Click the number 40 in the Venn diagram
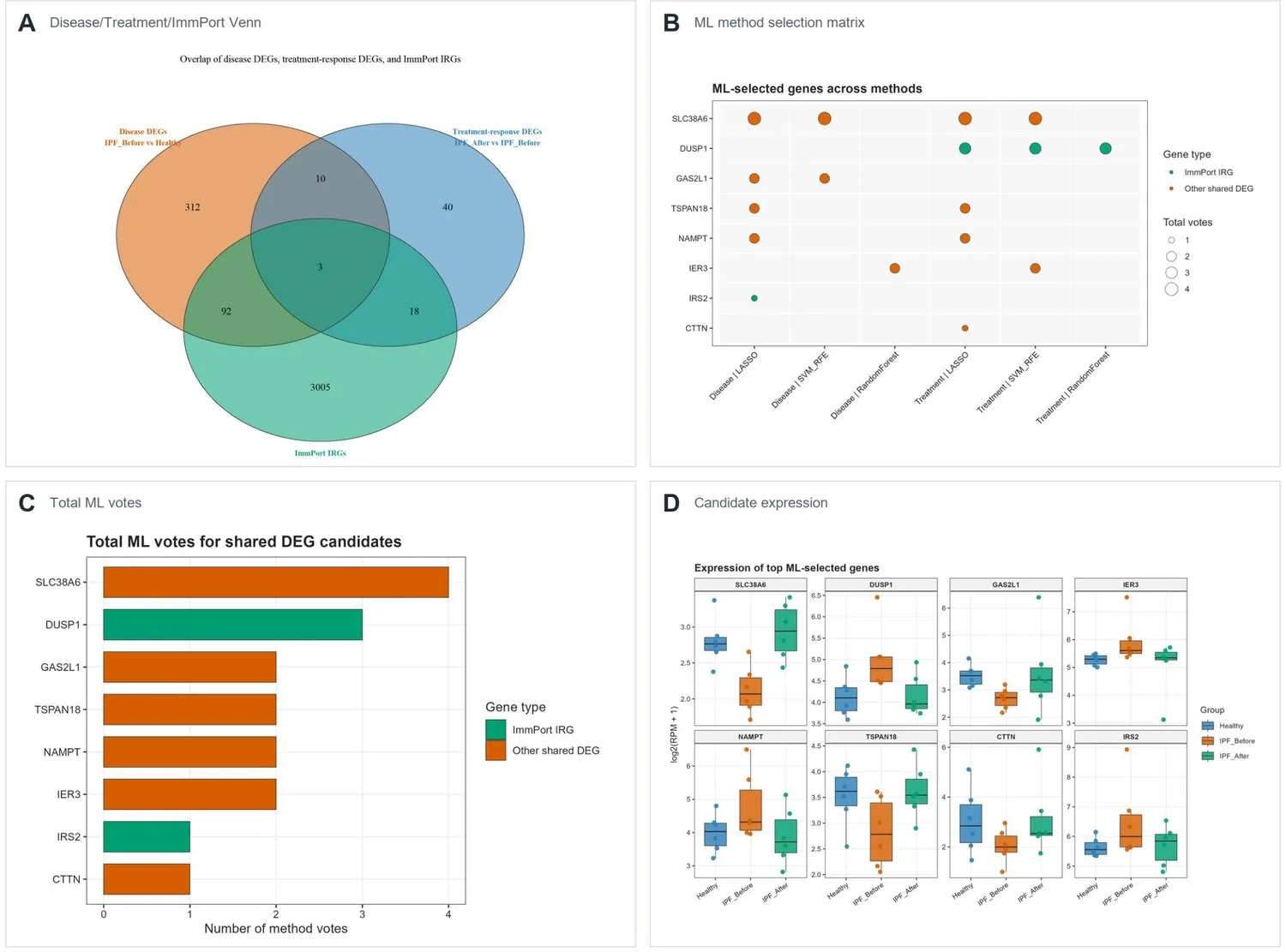Screen dimensions: 1286x952 tap(448, 207)
